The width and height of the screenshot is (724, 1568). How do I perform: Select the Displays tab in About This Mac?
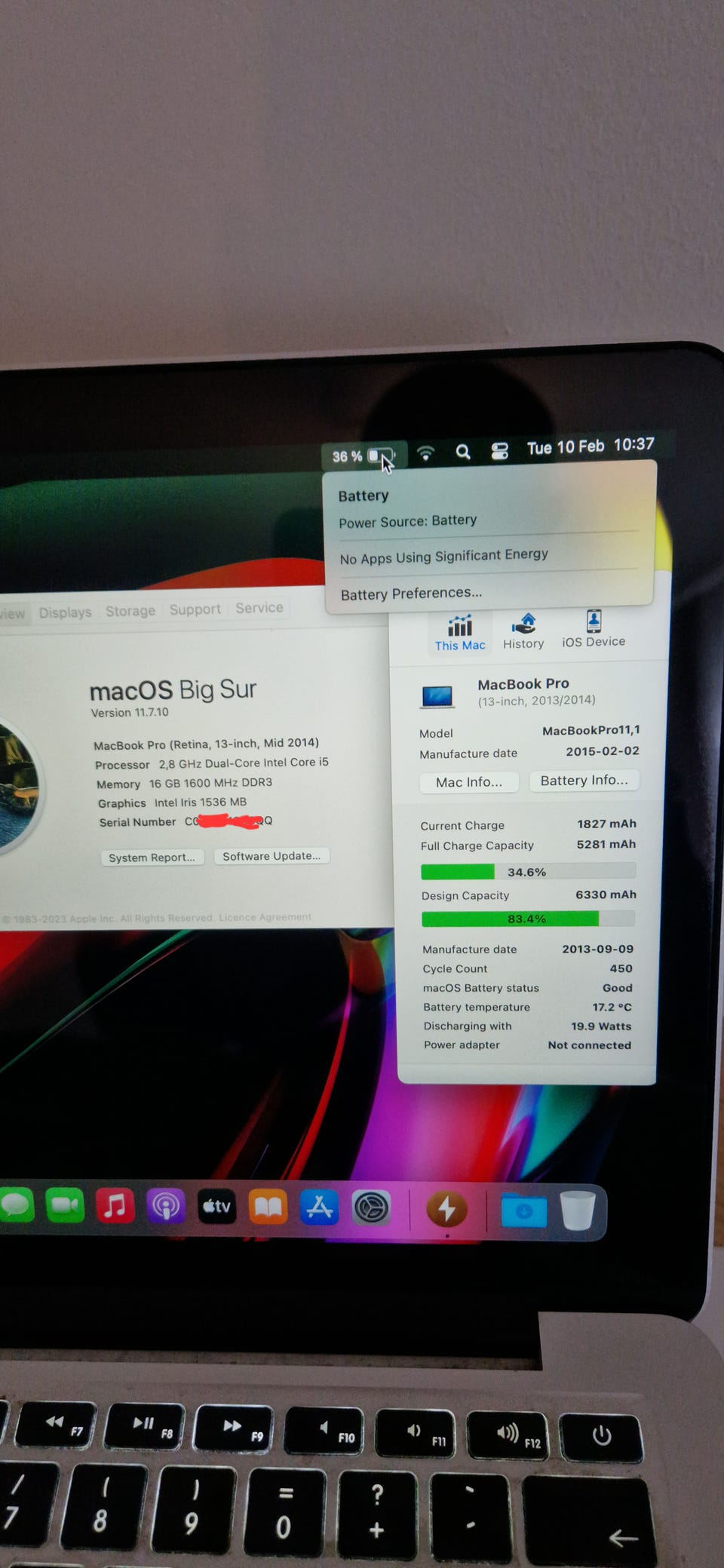coord(65,612)
